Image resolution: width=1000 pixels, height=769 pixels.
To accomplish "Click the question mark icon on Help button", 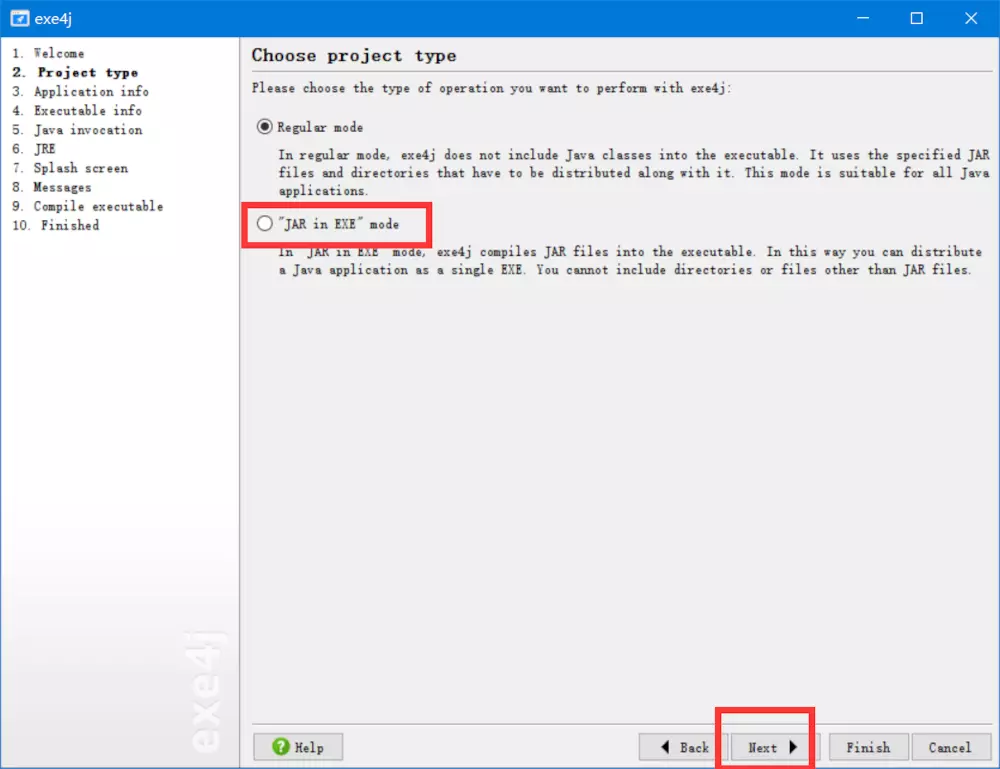I will (x=281, y=747).
